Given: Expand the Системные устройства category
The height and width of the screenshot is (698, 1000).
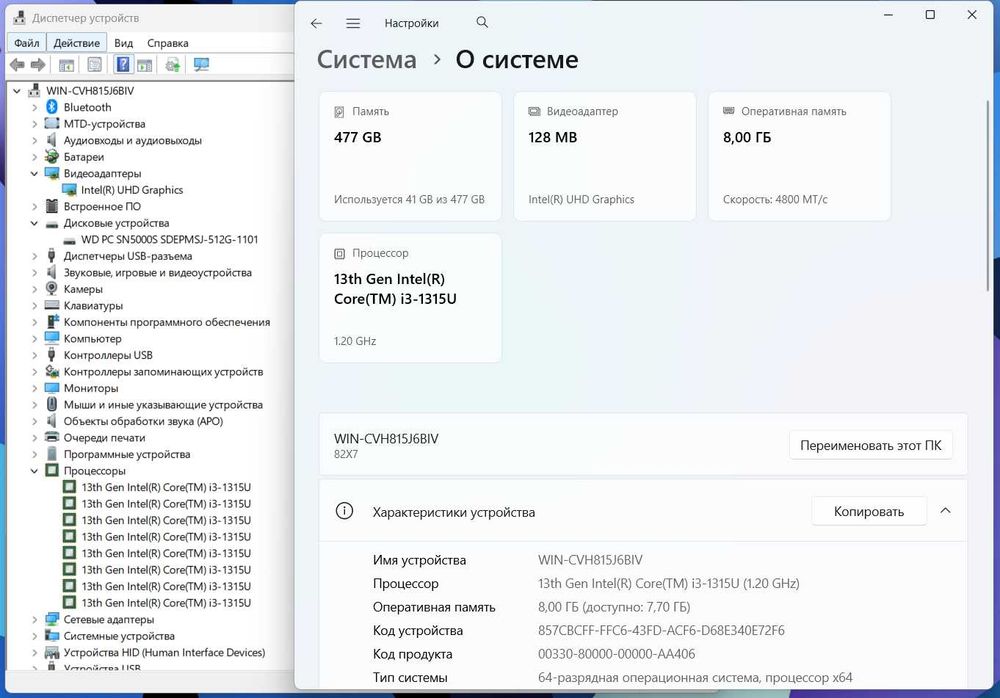Looking at the screenshot, I should [x=34, y=636].
